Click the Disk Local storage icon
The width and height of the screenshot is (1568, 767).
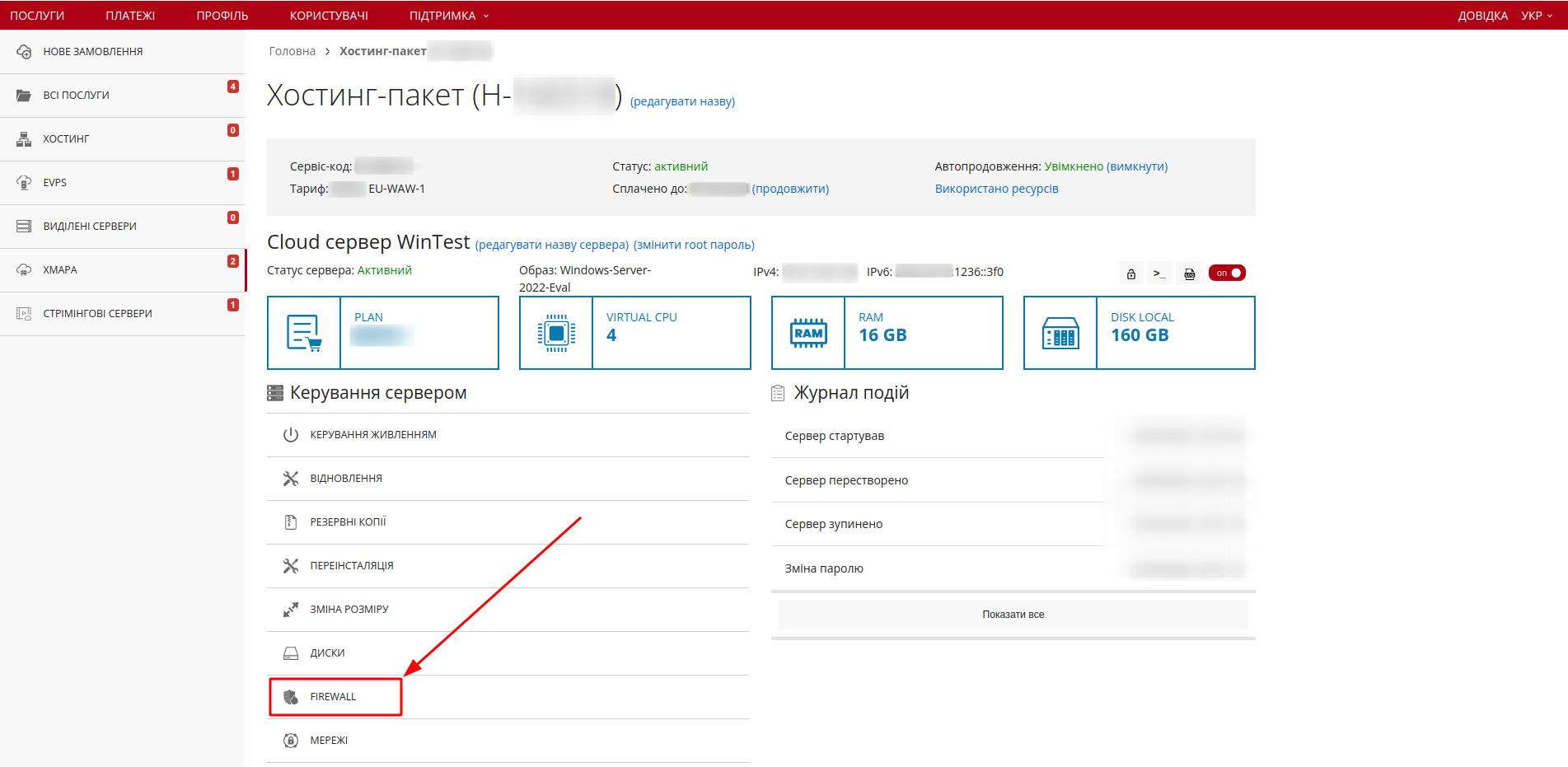[x=1060, y=333]
